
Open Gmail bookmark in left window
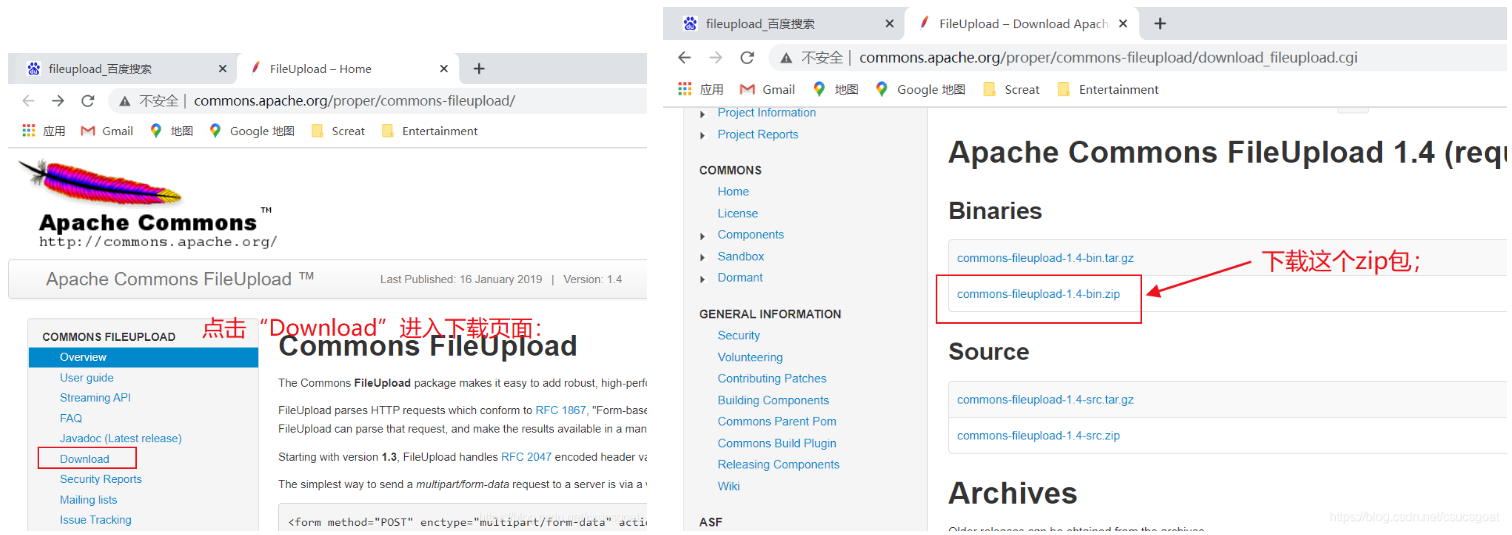(107, 131)
